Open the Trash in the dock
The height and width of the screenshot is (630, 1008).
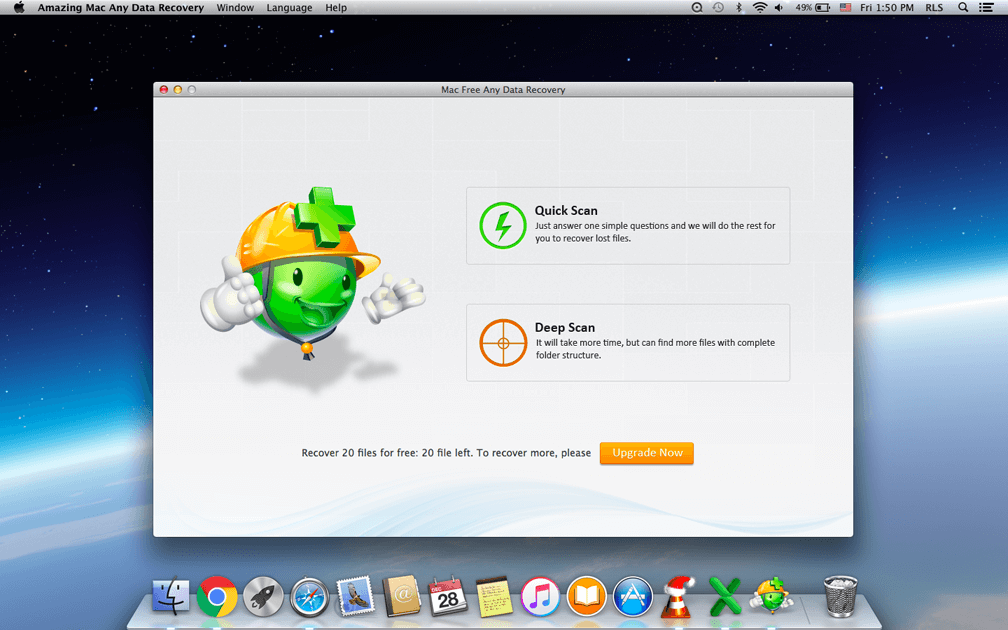(x=841, y=597)
